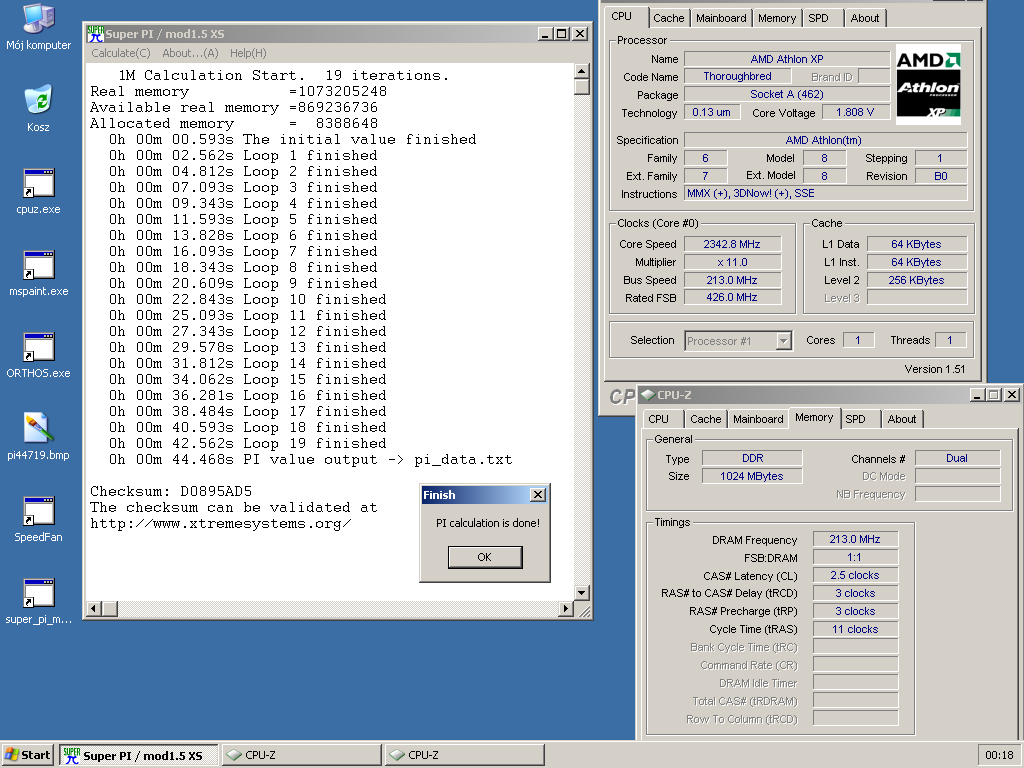
Task: Click the Cycle Time 11 clocks value
Action: (855, 630)
